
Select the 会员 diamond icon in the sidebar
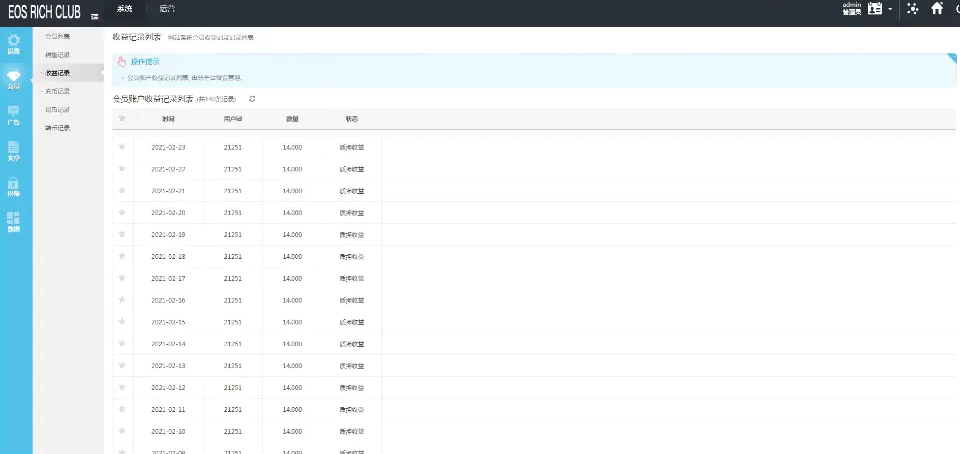(x=14, y=79)
